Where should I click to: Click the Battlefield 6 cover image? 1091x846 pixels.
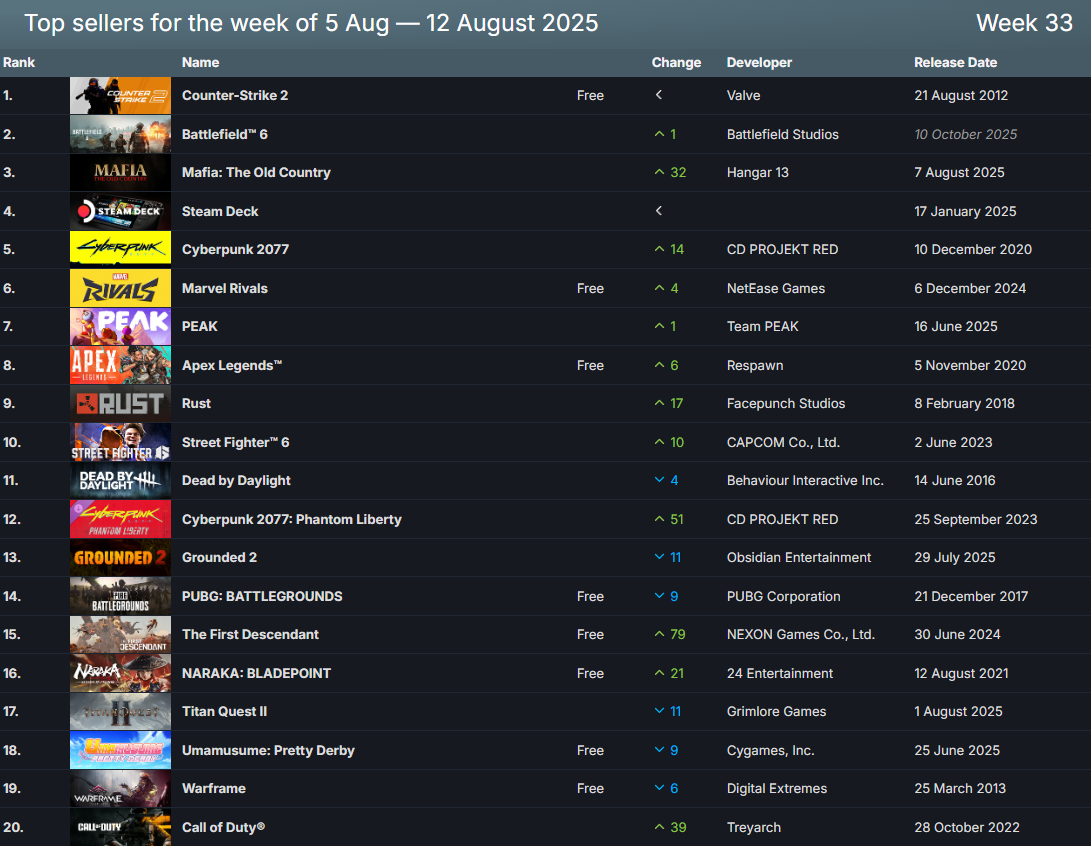click(120, 134)
